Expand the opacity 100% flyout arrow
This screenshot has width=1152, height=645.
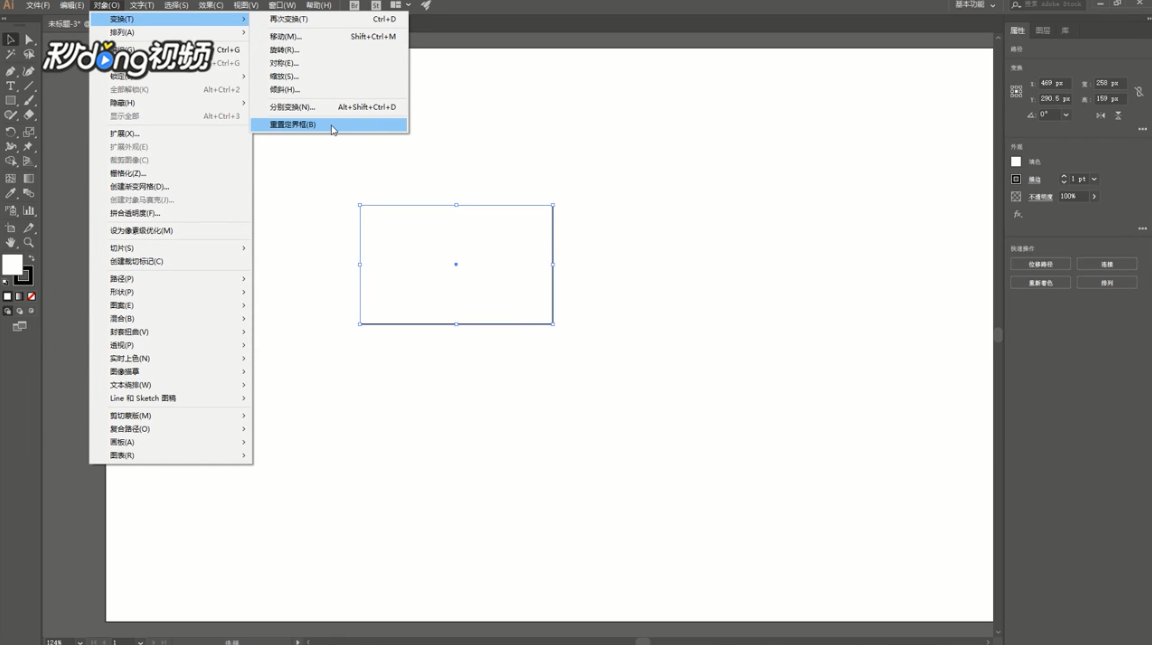1094,197
